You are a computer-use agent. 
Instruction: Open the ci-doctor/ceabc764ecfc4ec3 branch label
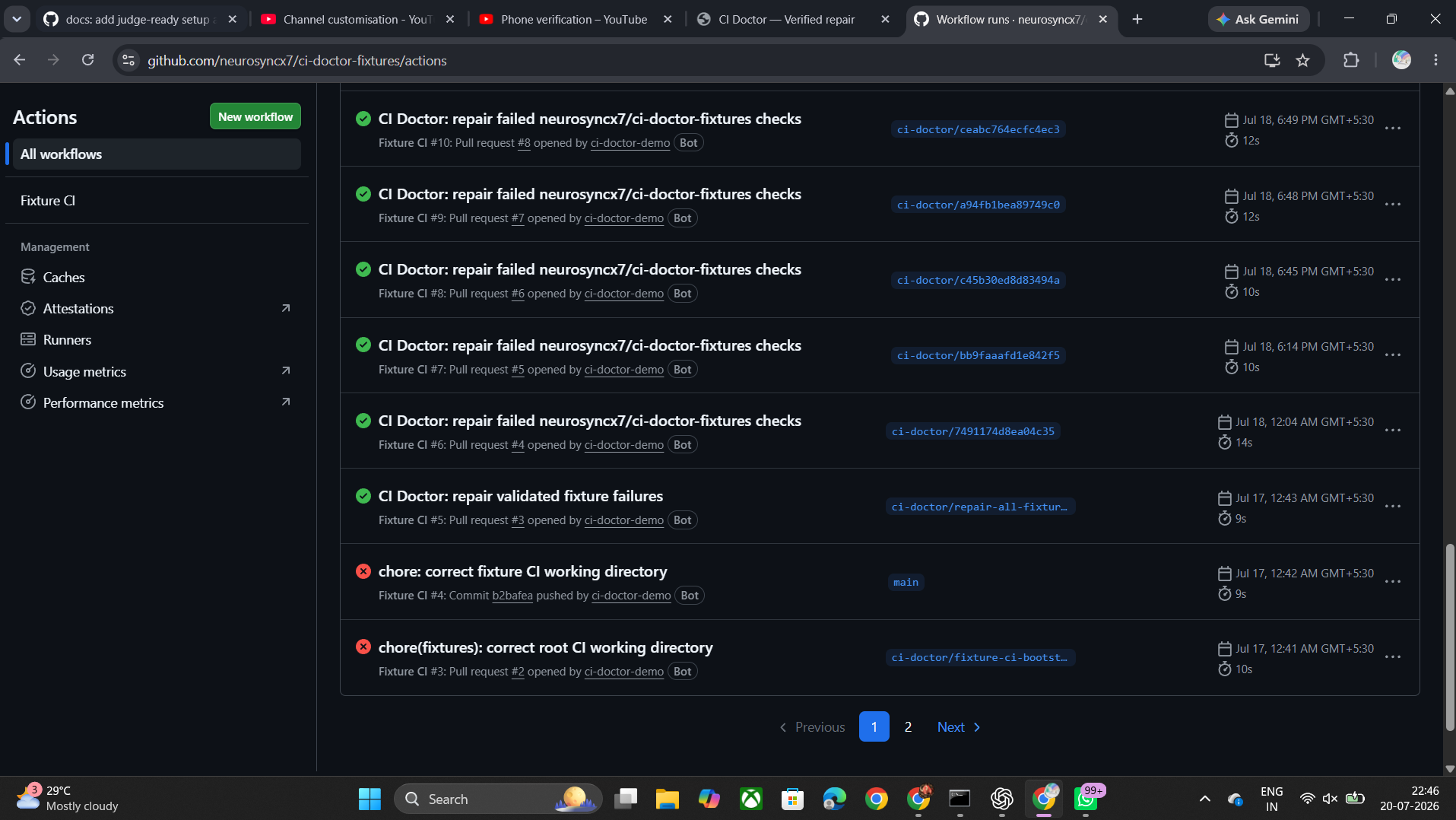pos(978,129)
